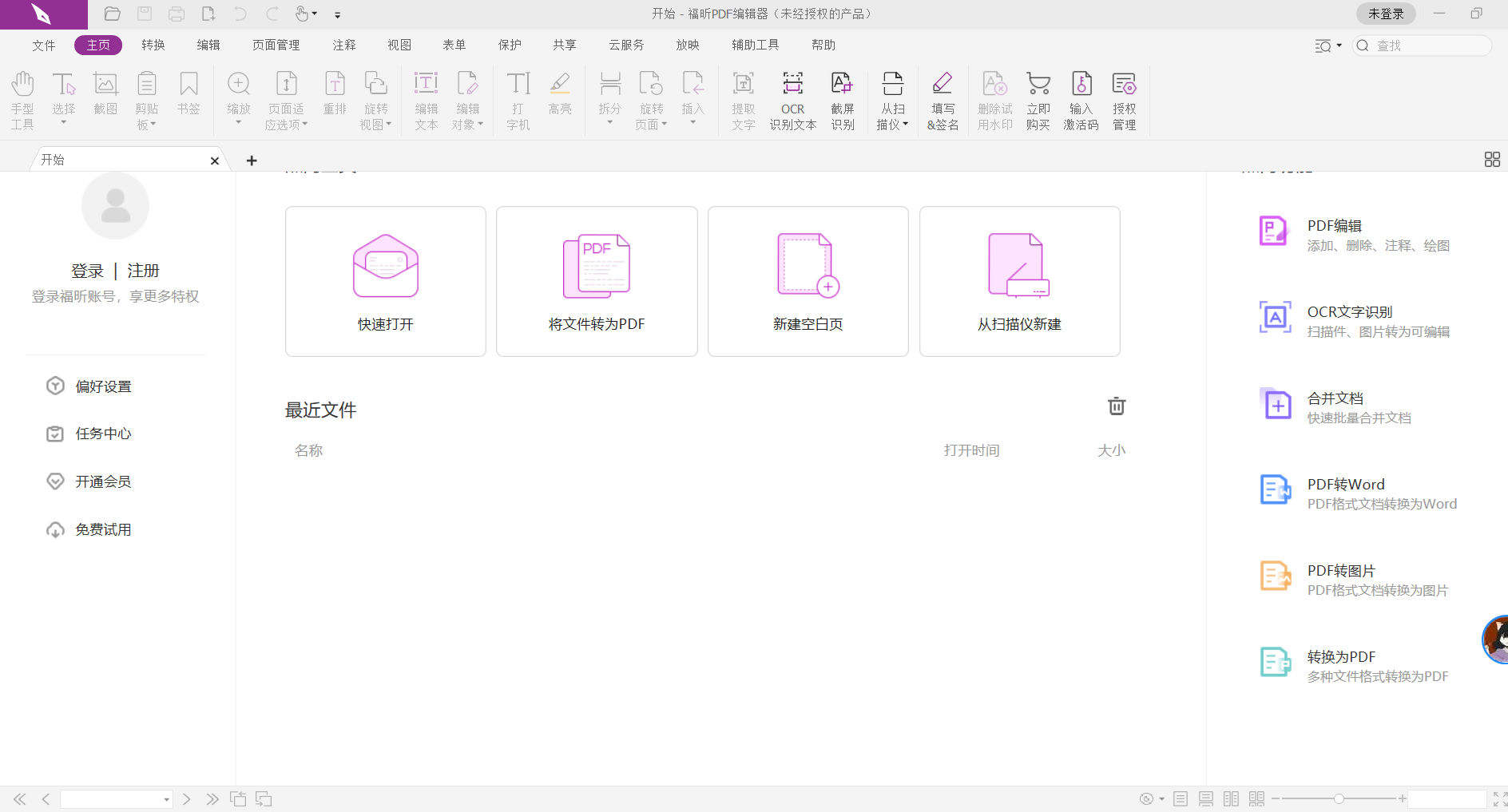Open 合并文档 merge documents tool

click(x=1335, y=406)
